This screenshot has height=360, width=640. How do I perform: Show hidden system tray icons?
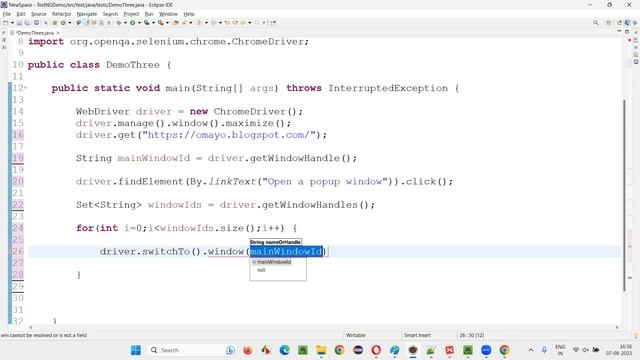pyautogui.click(x=531, y=350)
